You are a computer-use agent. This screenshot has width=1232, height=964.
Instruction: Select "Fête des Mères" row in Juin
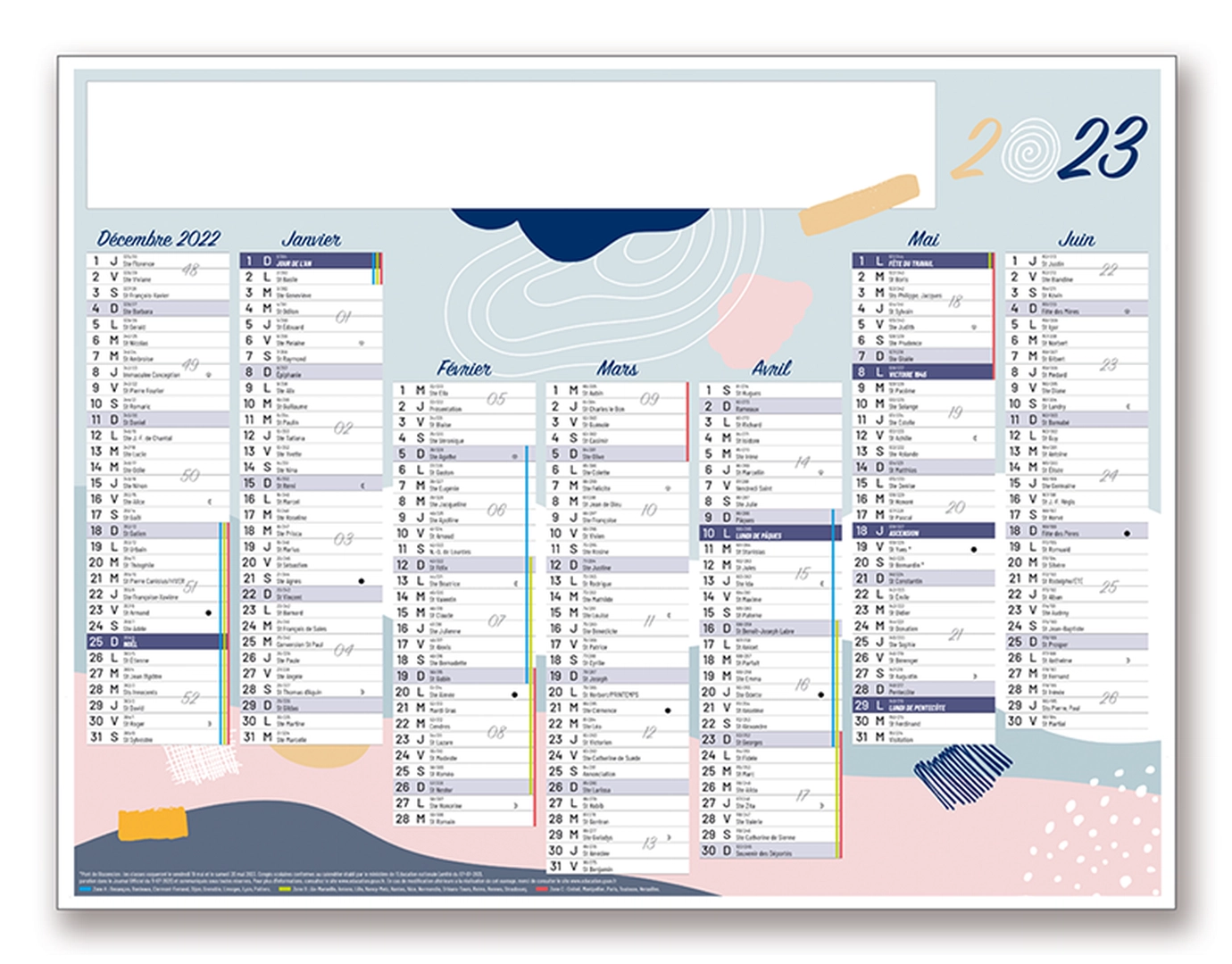[x=1076, y=309]
